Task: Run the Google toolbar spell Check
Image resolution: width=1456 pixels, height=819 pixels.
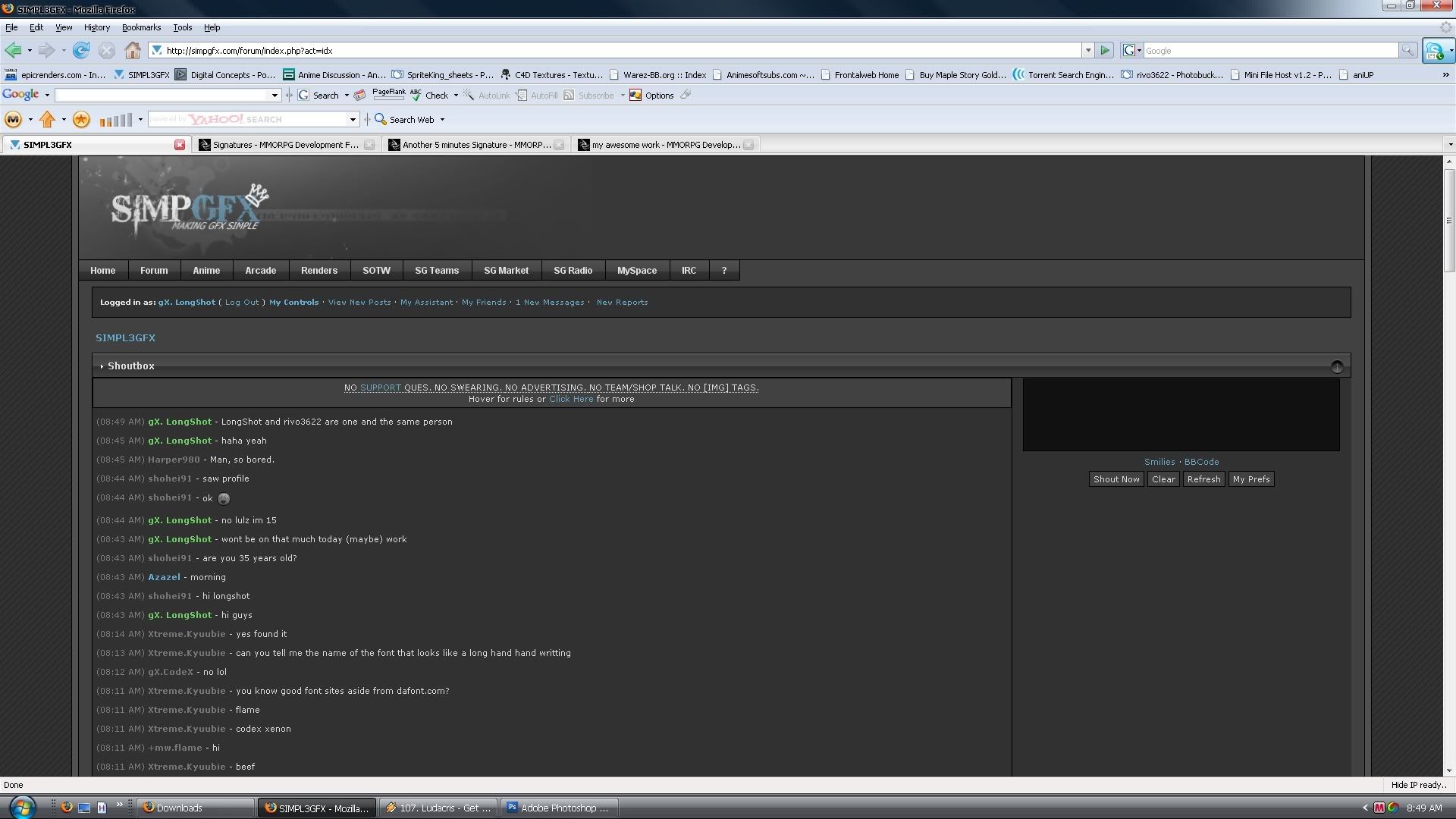Action: (429, 96)
